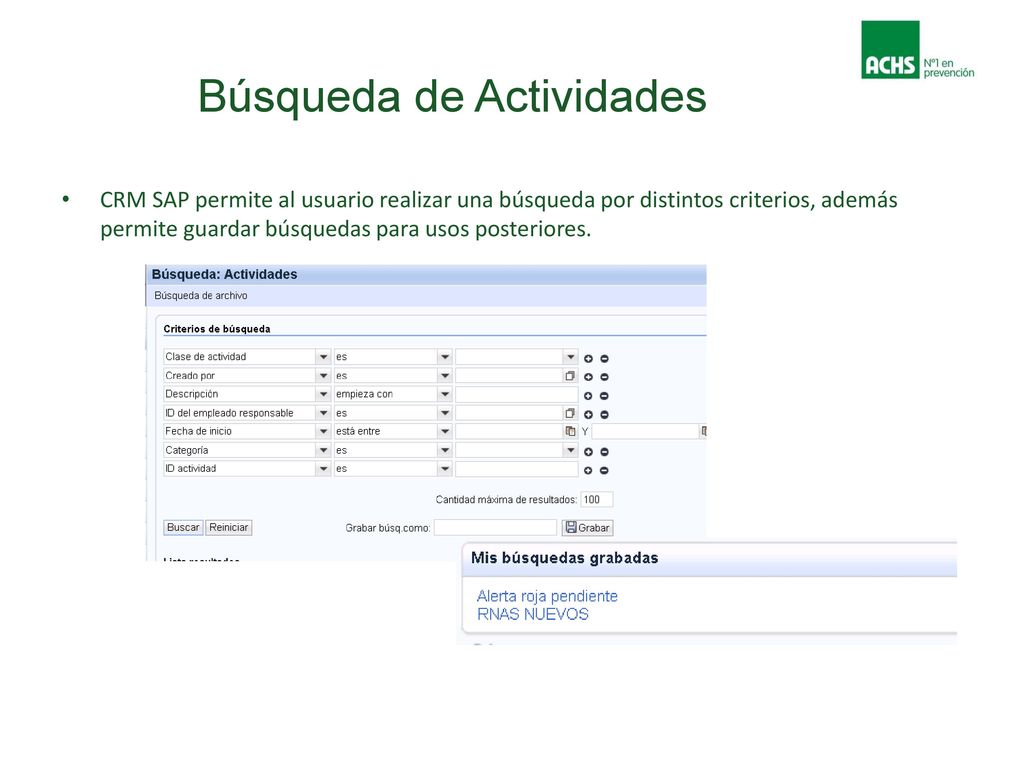This screenshot has height=768, width=1024.
Task: Open operator dropdown on ID del empleado responsable row
Action: (445, 413)
